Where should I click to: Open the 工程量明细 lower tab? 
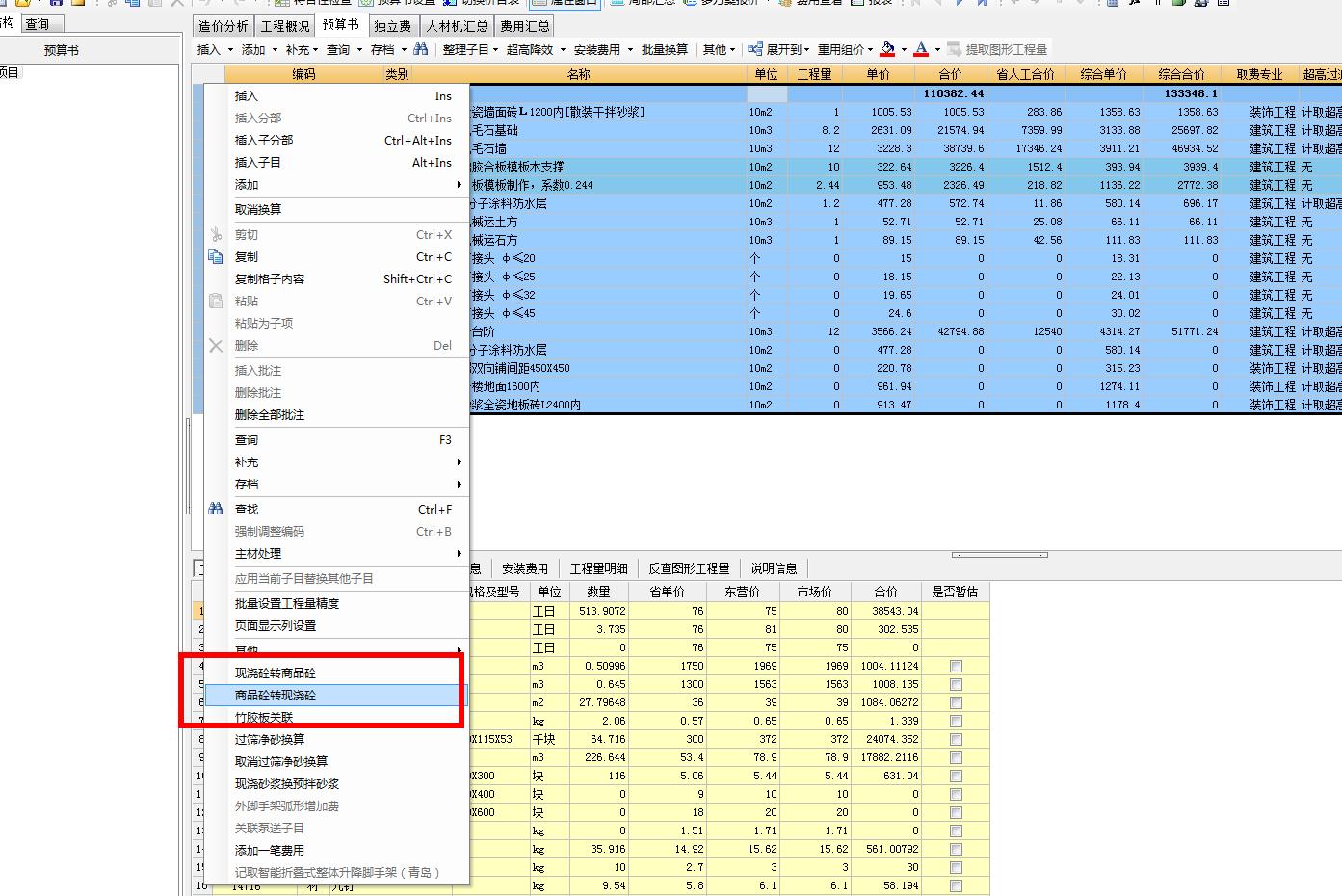pos(598,568)
